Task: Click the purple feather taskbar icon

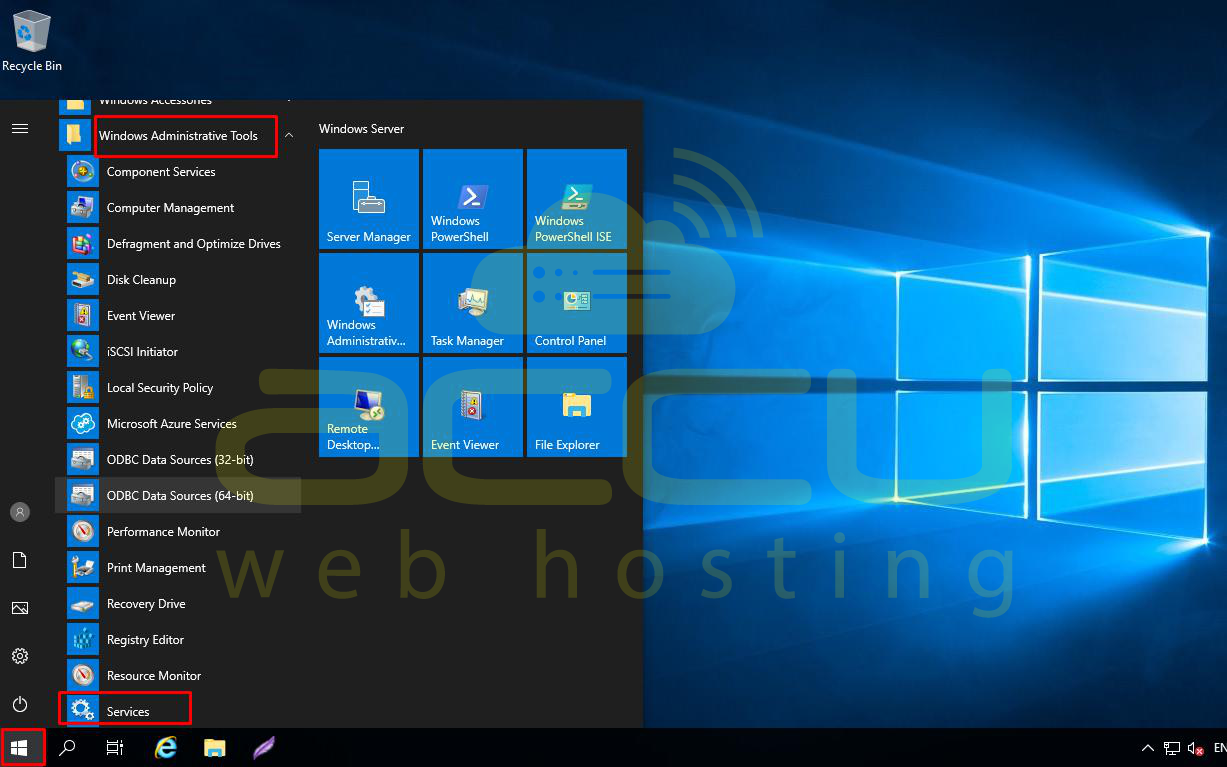Action: pos(263,747)
